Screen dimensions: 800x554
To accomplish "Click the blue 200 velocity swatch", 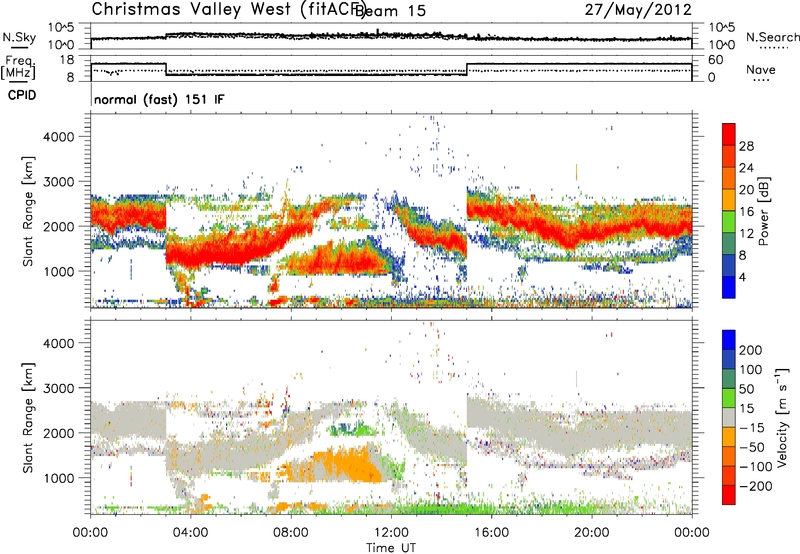I will tap(729, 340).
